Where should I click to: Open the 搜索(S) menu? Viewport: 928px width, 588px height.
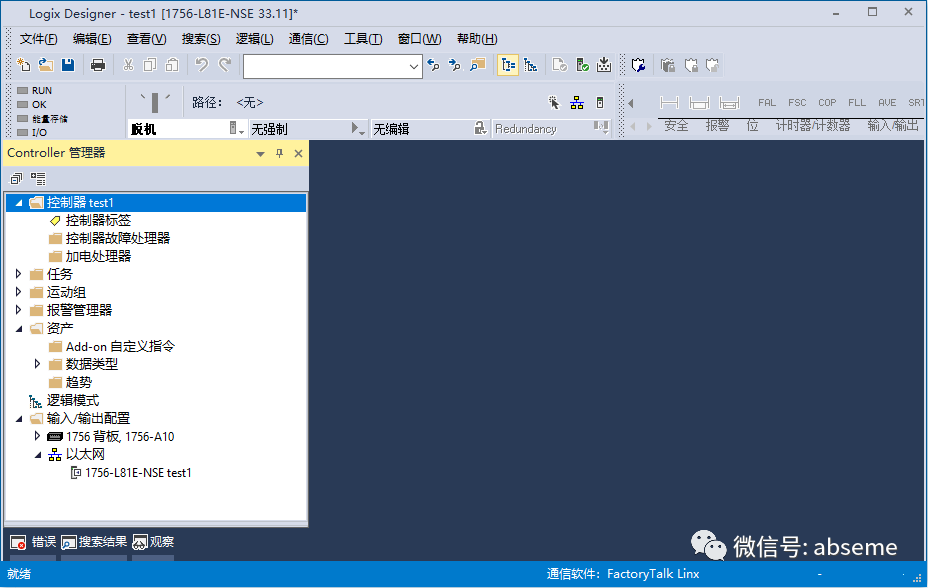coord(201,39)
